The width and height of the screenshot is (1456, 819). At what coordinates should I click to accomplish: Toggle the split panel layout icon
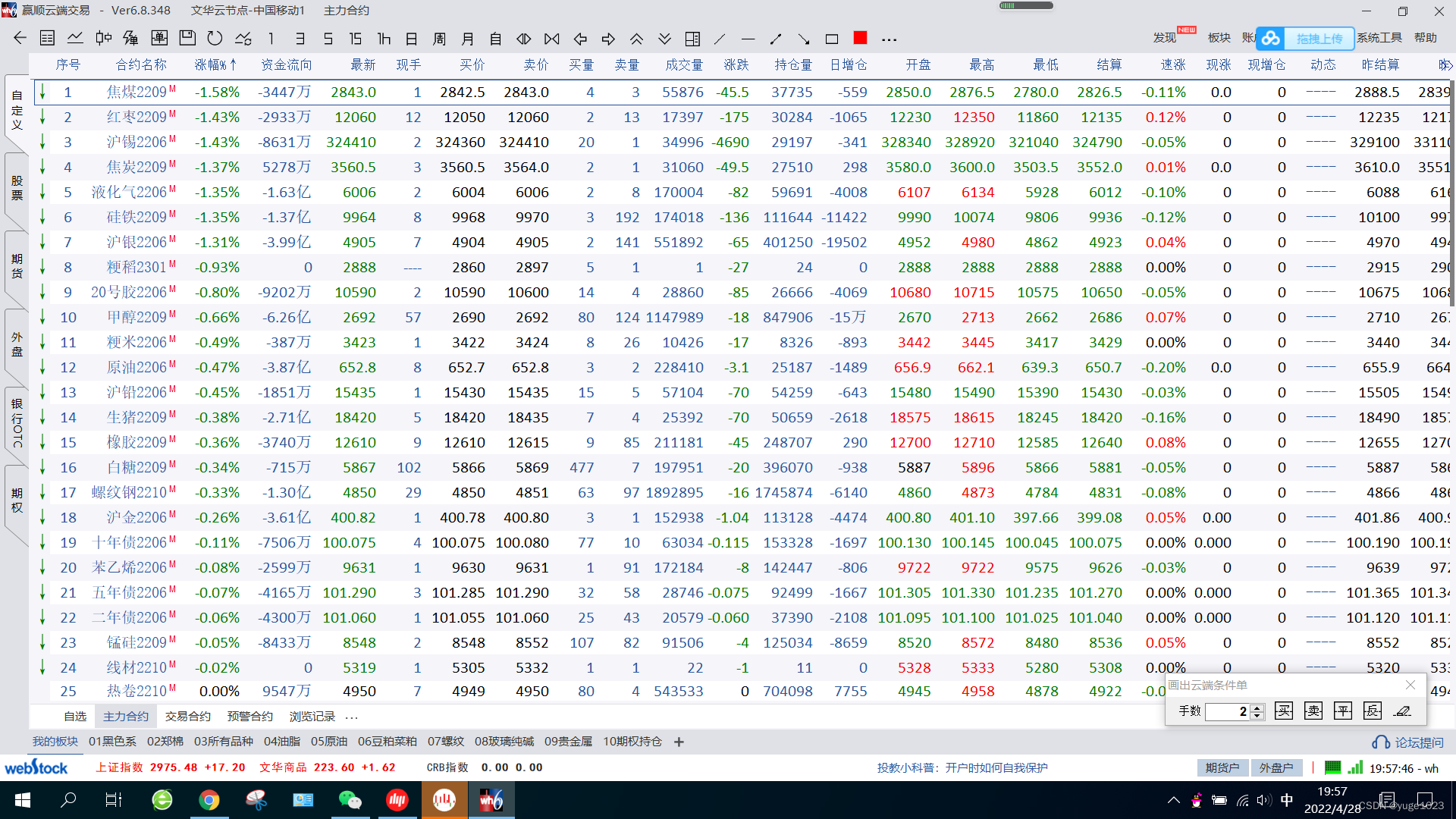(692, 38)
